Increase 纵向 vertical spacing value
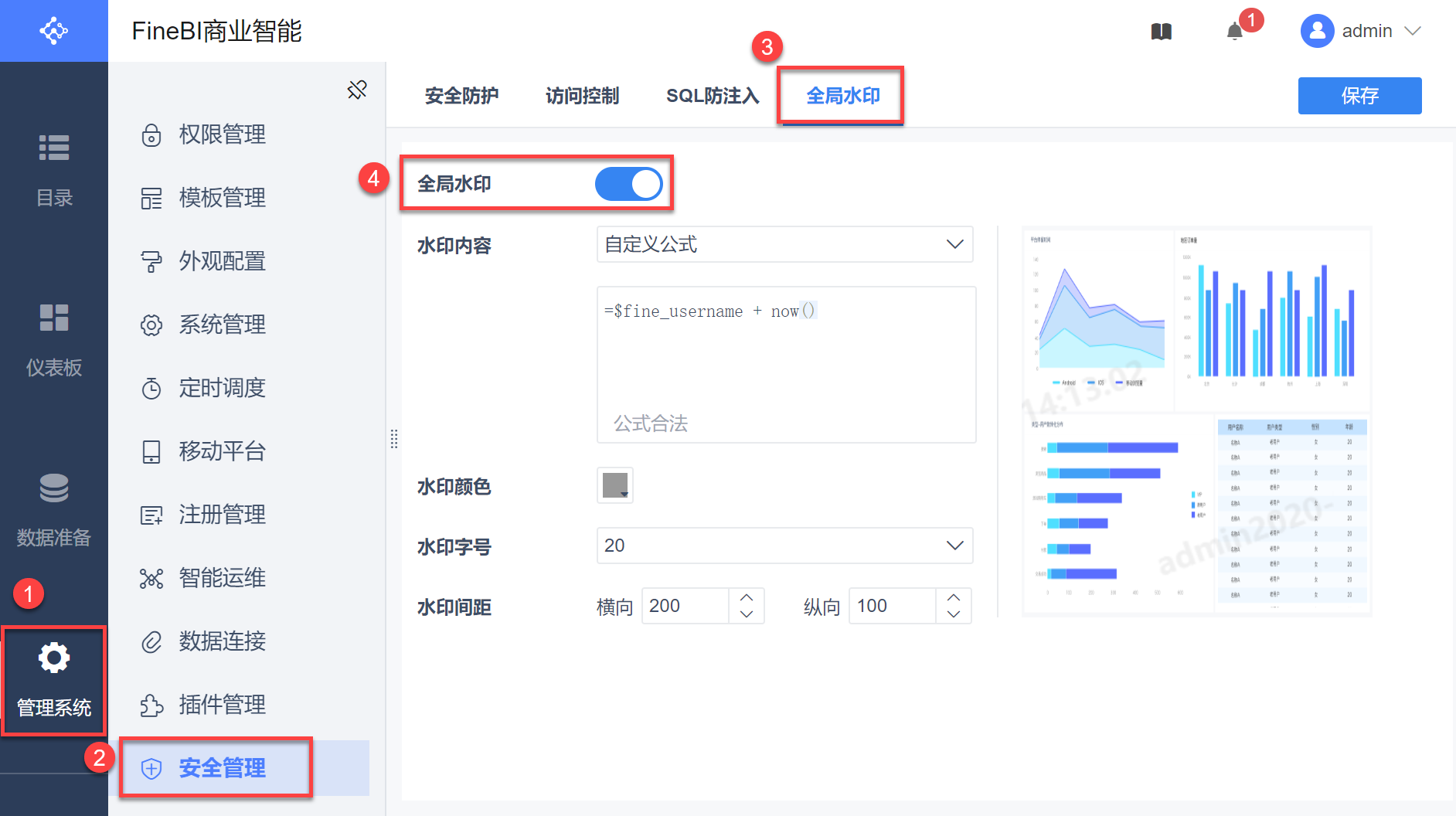This screenshot has width=1456, height=816. [x=954, y=597]
